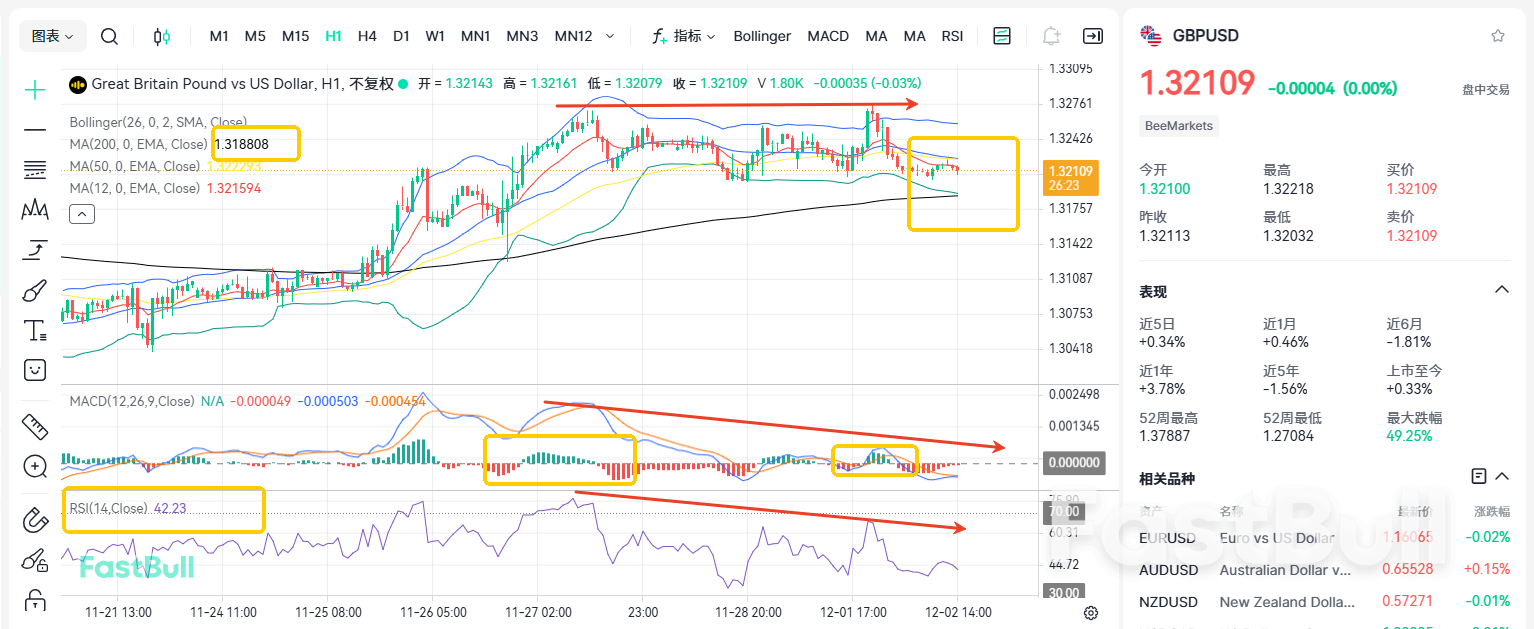Select the ruler measure tool
This screenshot has height=629, width=1534.
coord(34,426)
